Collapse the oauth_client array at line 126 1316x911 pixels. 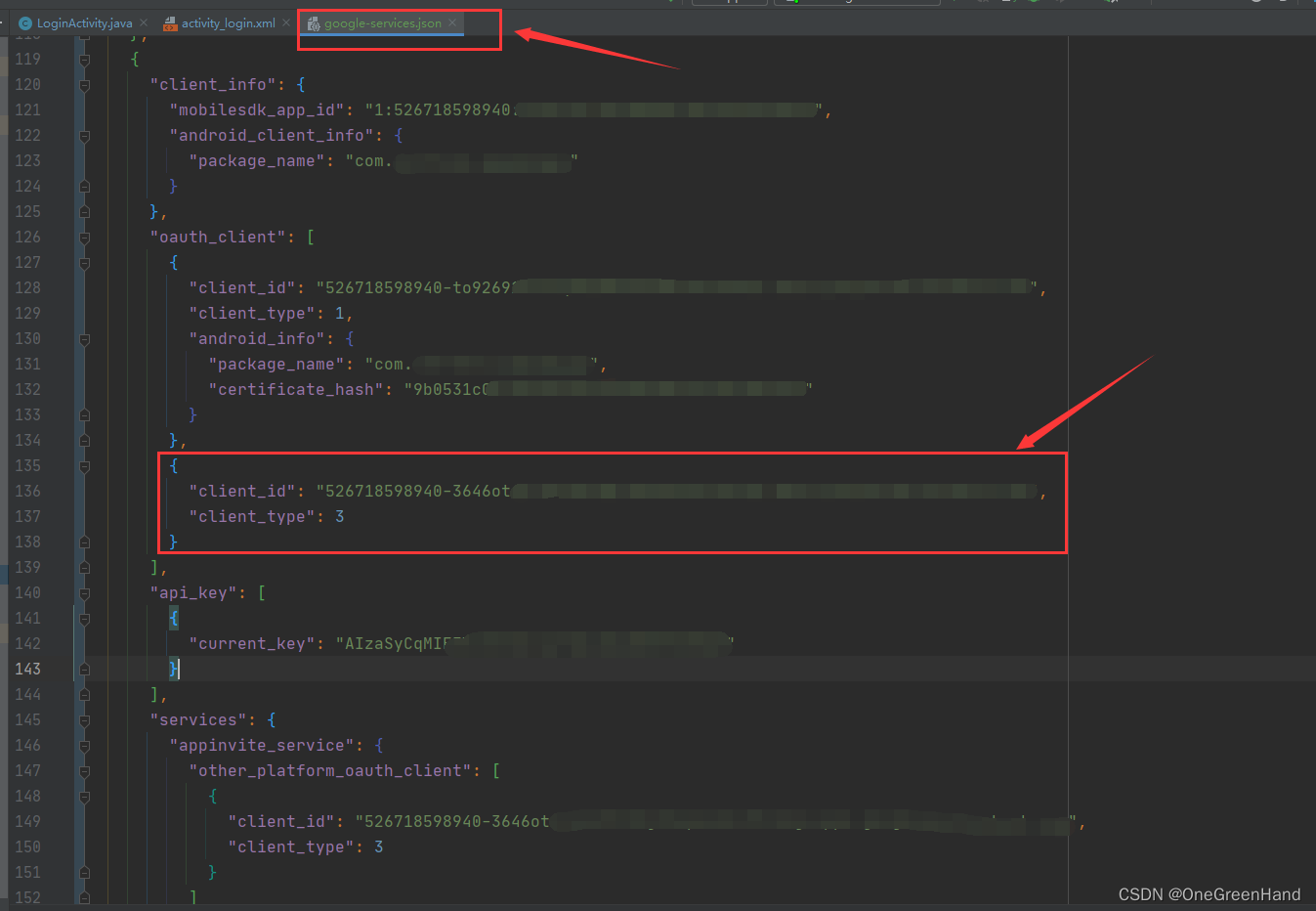(84, 237)
